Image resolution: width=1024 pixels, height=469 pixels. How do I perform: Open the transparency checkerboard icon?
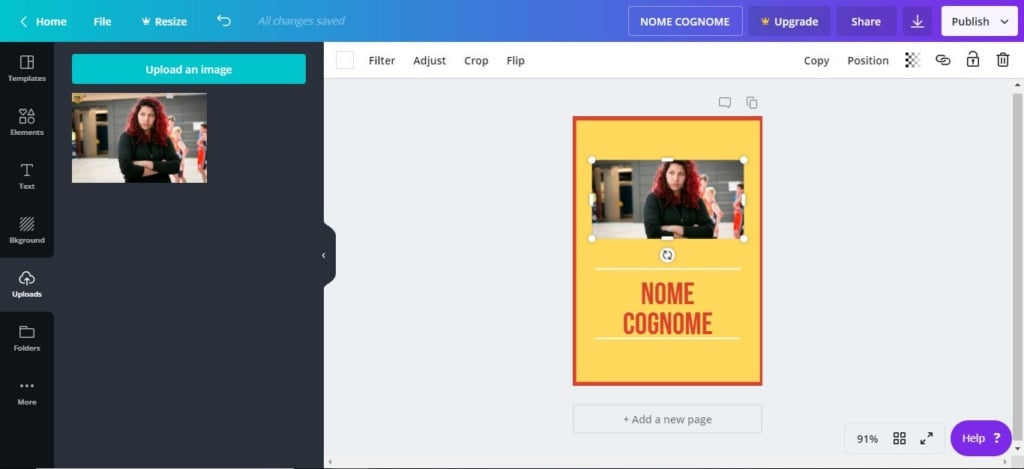(912, 60)
